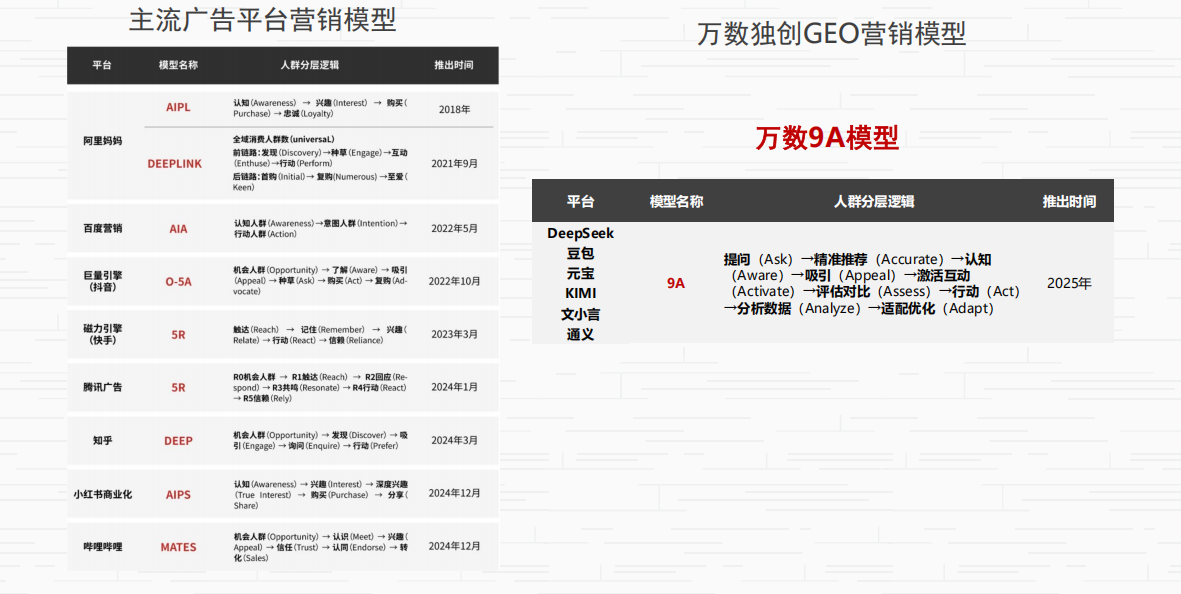This screenshot has height=594, width=1181.
Task: Click the 通义 platform name
Action: [x=581, y=334]
